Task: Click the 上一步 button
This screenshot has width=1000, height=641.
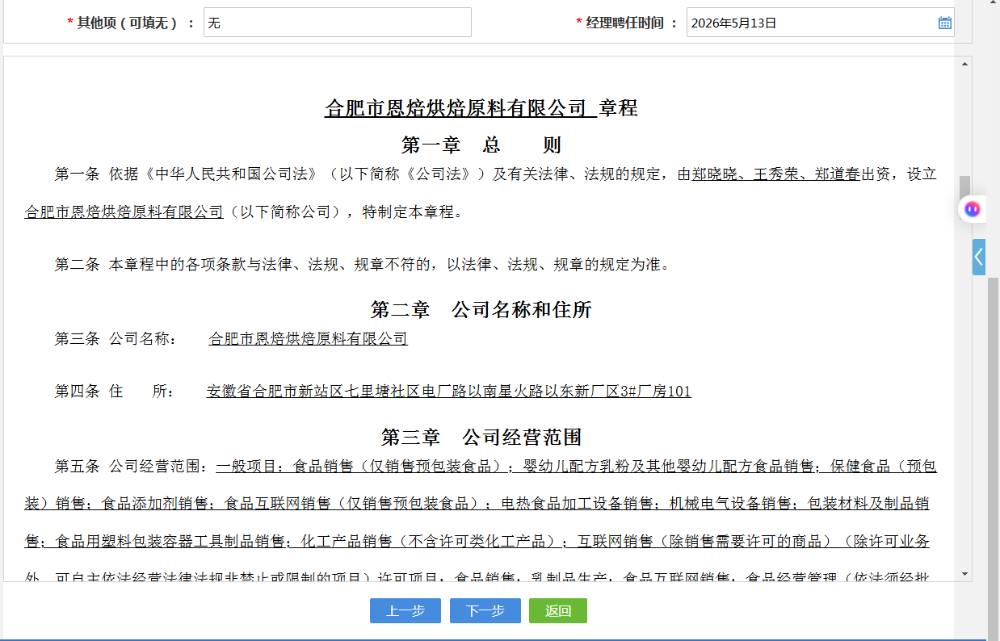Action: (x=405, y=610)
